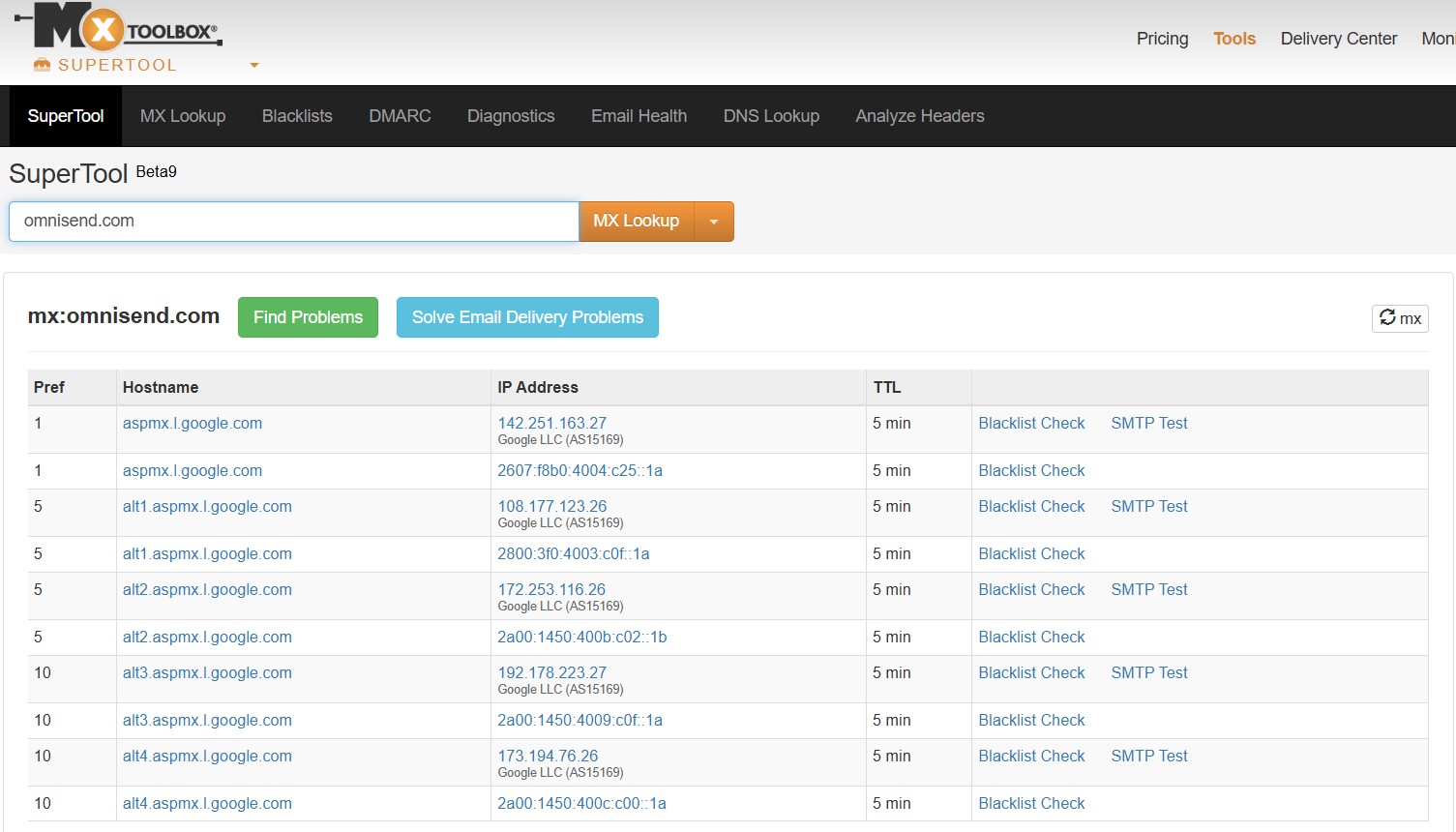Run SMTP Test for 108.177.123.26
This screenshot has width=1456, height=832.
pos(1149,506)
